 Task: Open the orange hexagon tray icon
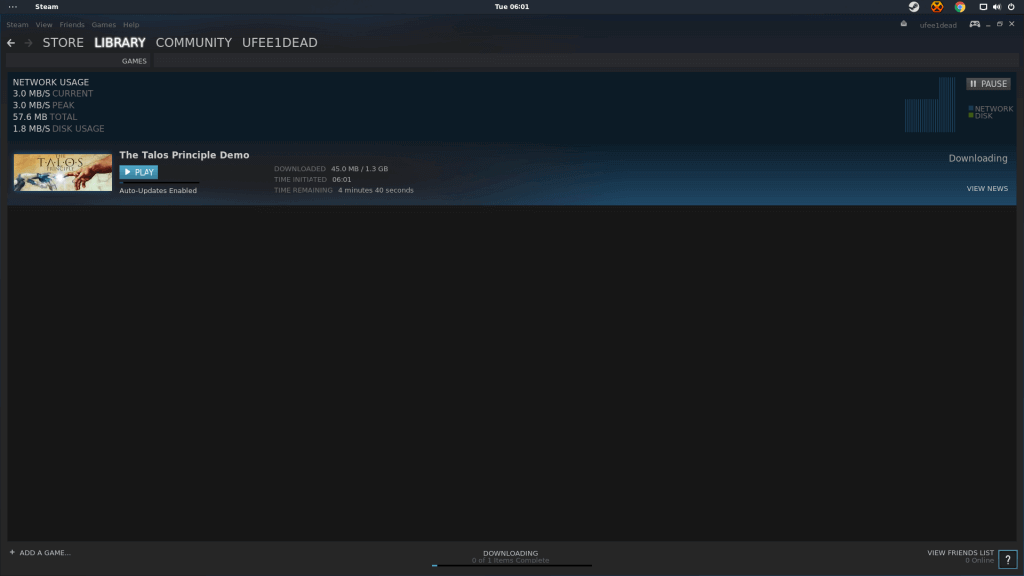pyautogui.click(x=937, y=7)
